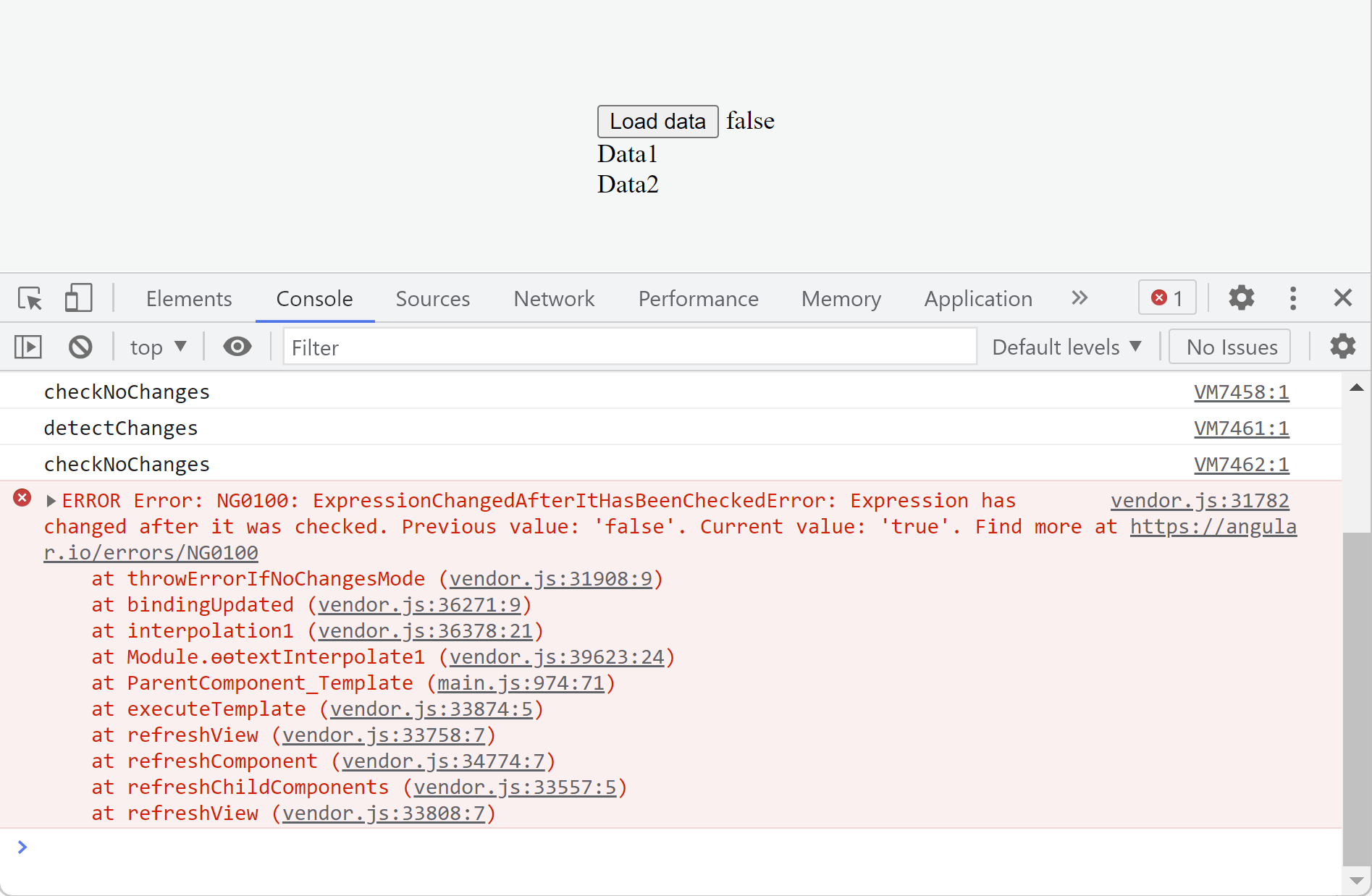Select the Console tab

(314, 298)
